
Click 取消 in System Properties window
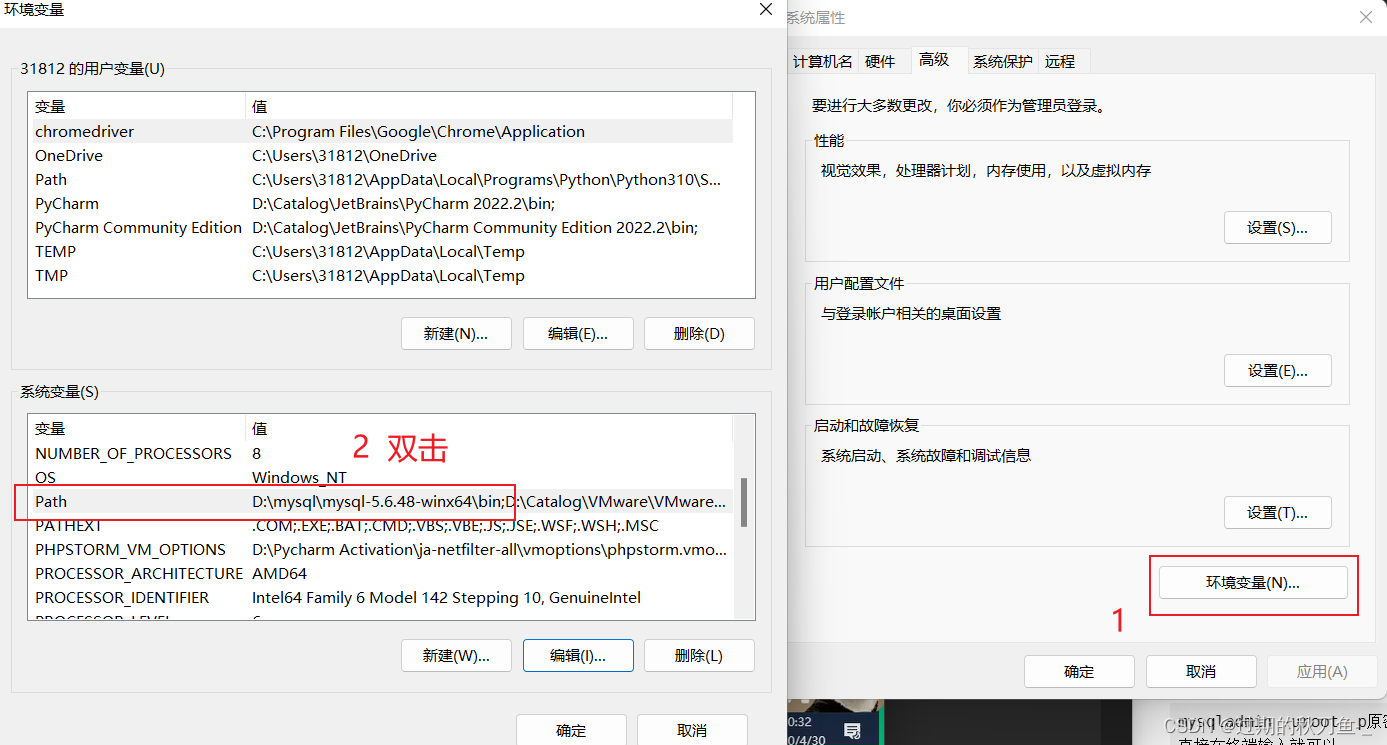1201,671
